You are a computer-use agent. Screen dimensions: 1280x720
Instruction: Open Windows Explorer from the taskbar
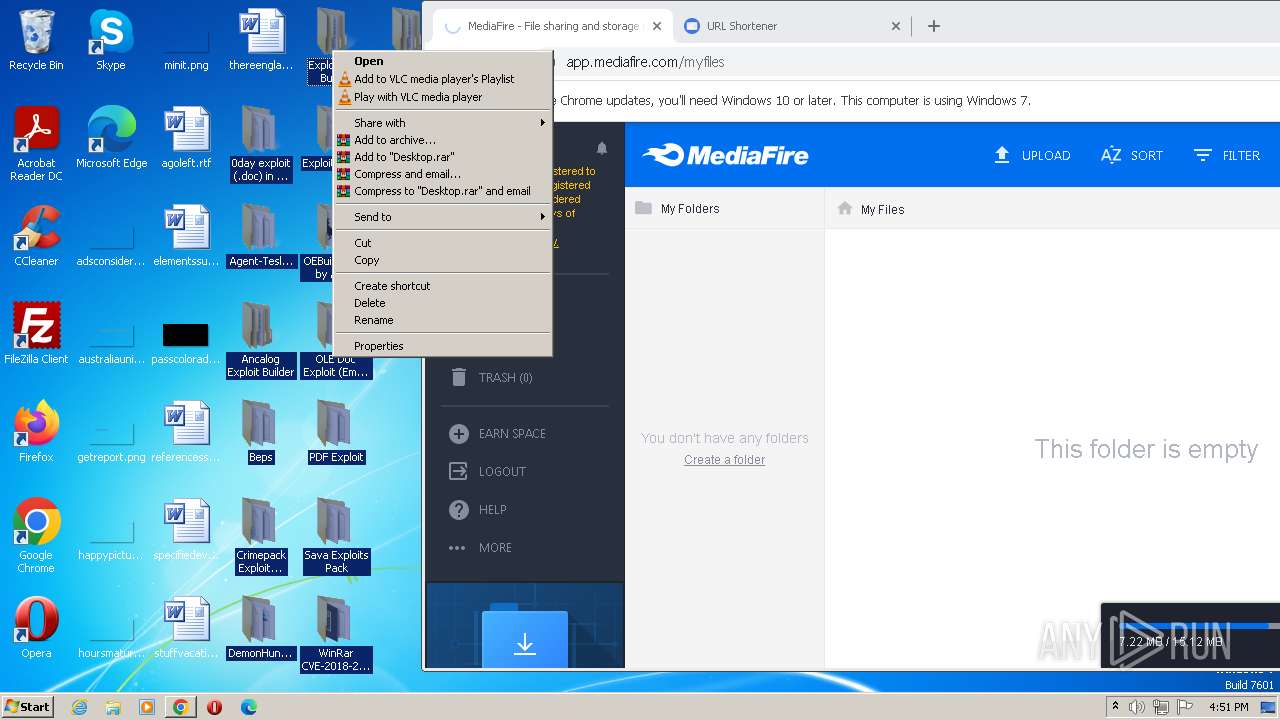point(113,707)
